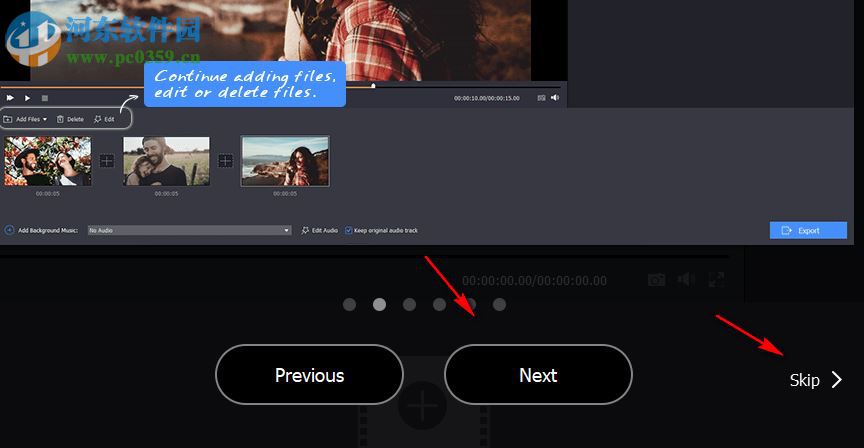Click the Add Background Music label
Screen dimensions: 864x448
(x=48, y=230)
